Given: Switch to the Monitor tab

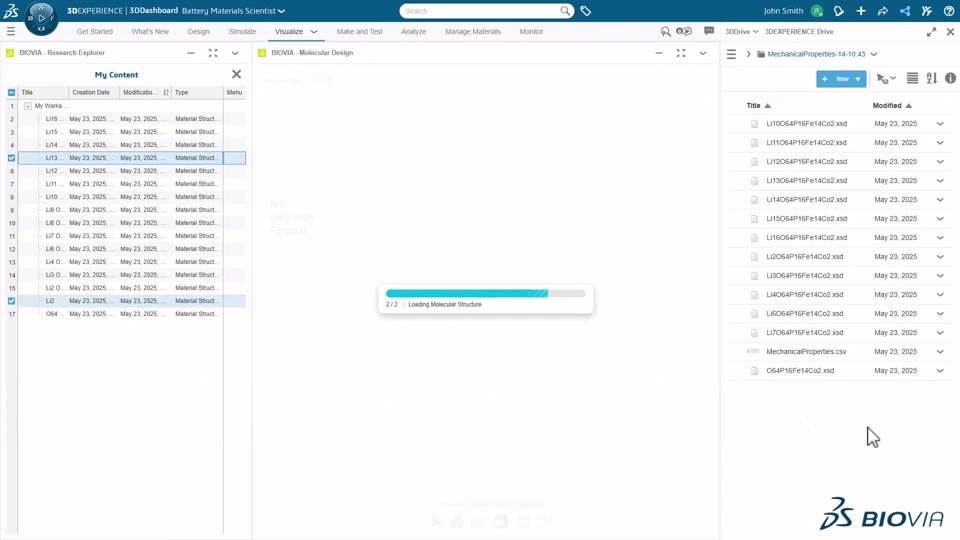Looking at the screenshot, I should coord(531,31).
